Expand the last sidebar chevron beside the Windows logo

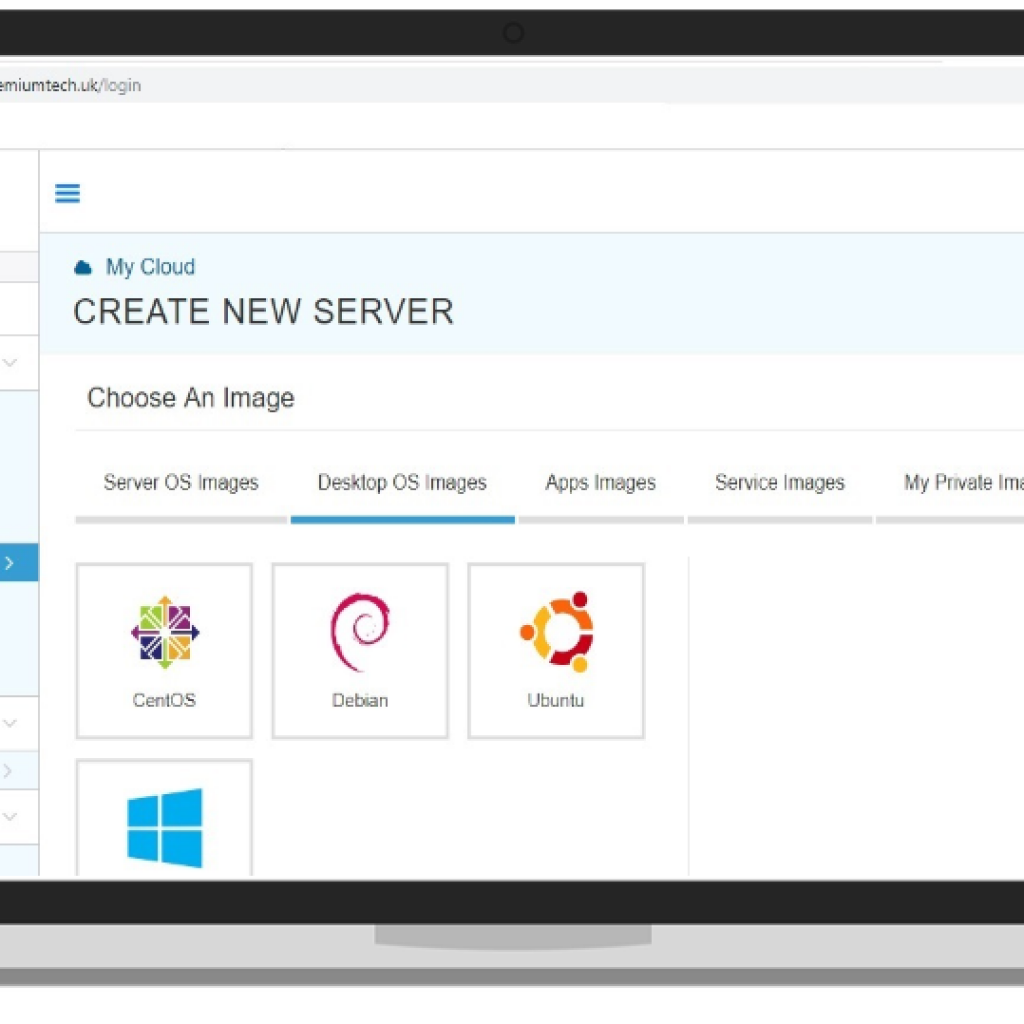10,816
